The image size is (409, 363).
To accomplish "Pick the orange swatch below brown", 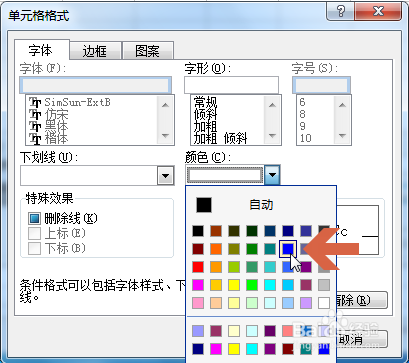I will click(x=216, y=249).
